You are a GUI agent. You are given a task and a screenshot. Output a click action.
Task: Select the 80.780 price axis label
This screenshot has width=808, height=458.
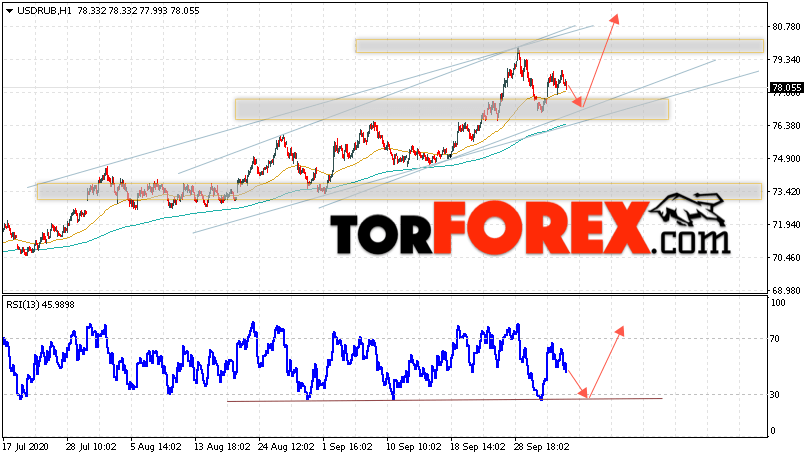pyautogui.click(x=786, y=27)
